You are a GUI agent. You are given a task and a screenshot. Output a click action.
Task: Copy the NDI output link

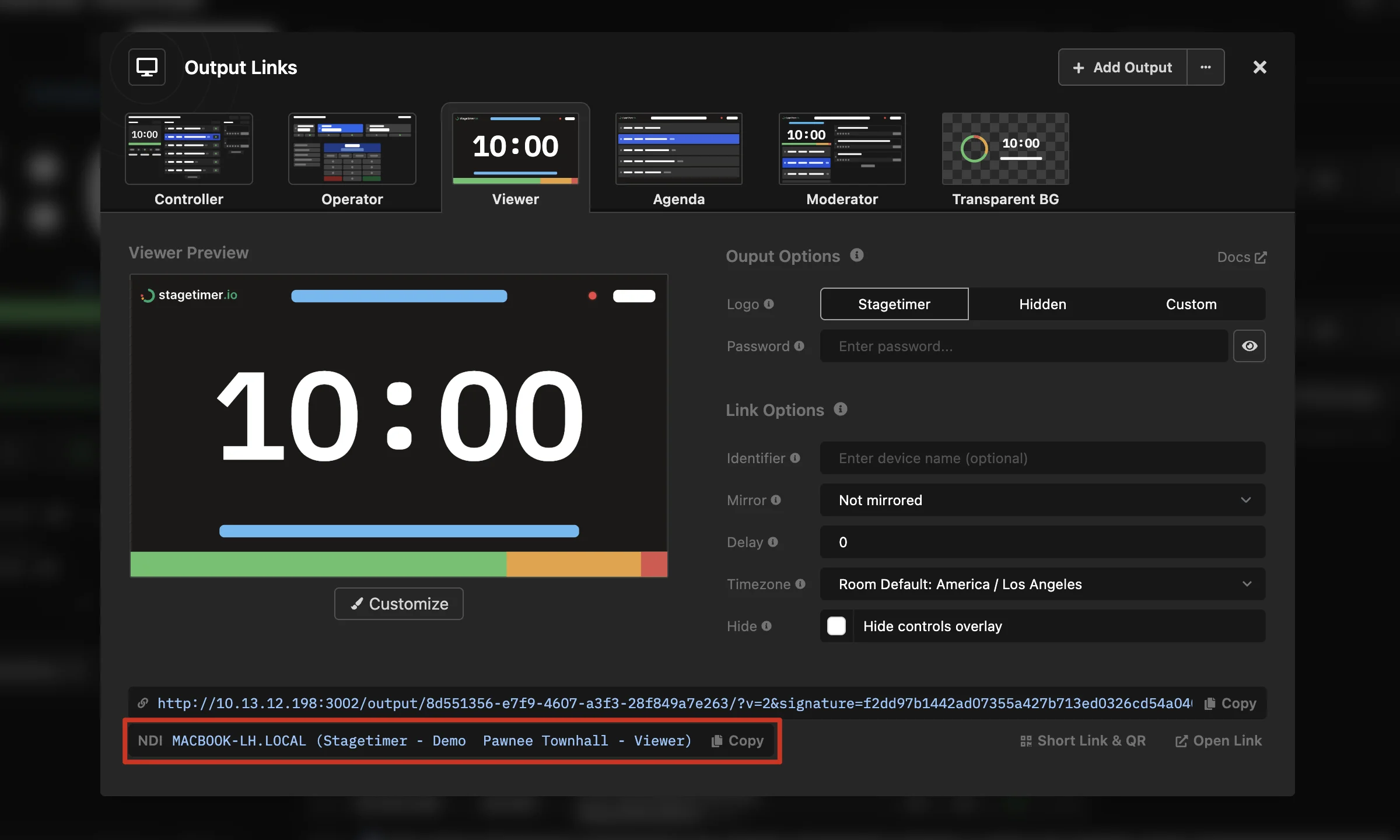[x=737, y=740]
